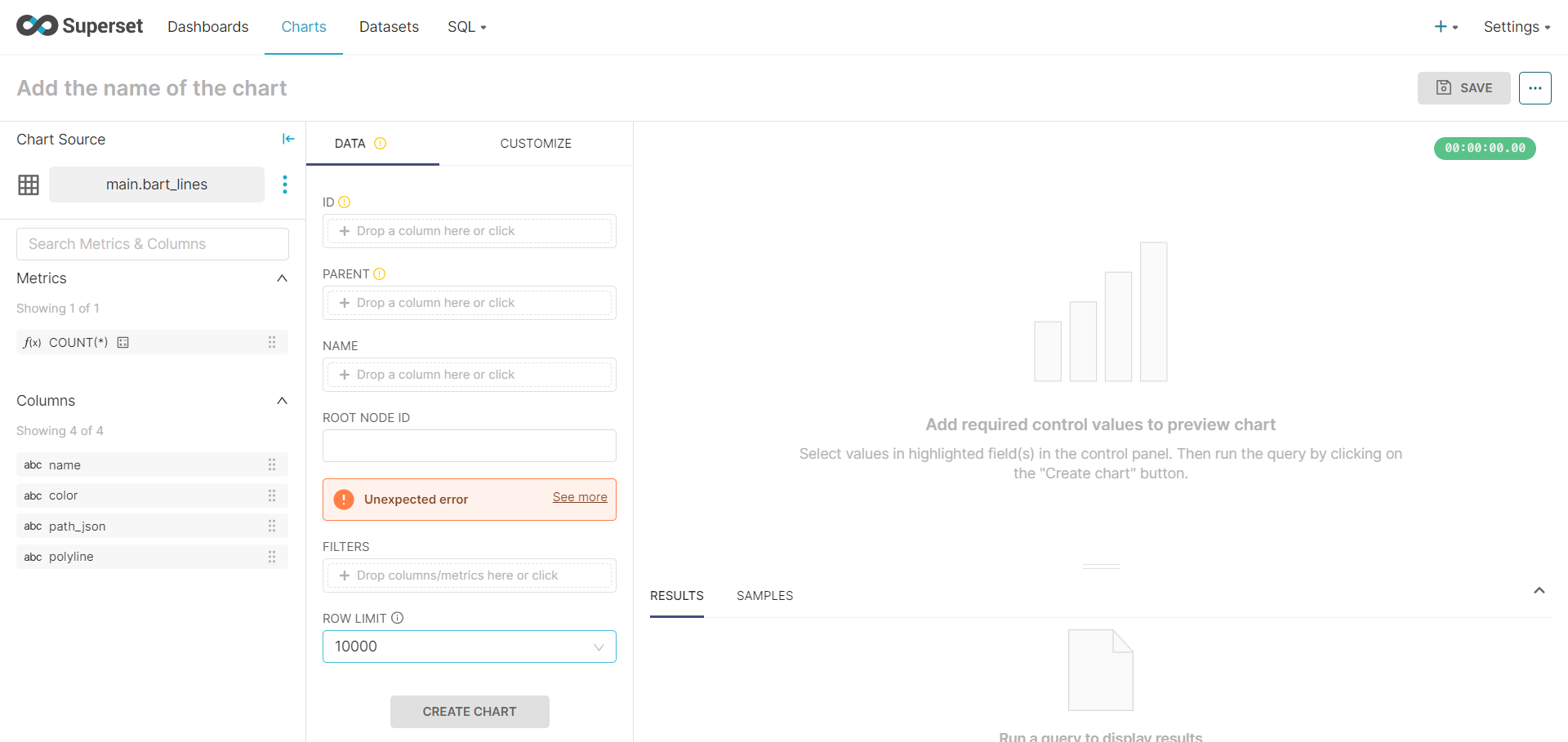Select the color column
The height and width of the screenshot is (742, 1568).
(x=153, y=495)
